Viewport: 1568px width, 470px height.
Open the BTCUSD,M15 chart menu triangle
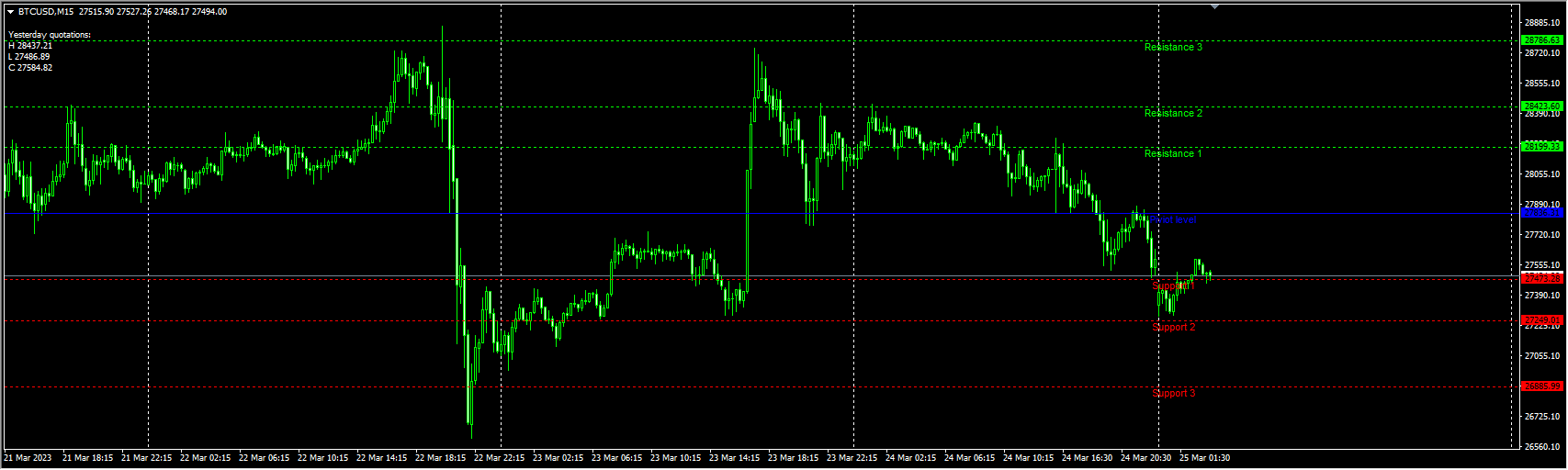pos(11,12)
